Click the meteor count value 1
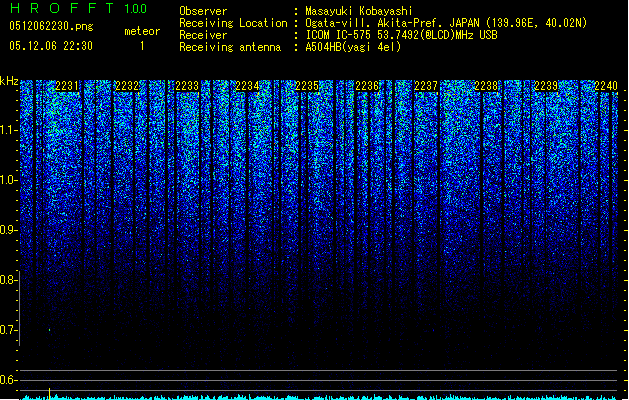The image size is (629, 400). (142, 46)
